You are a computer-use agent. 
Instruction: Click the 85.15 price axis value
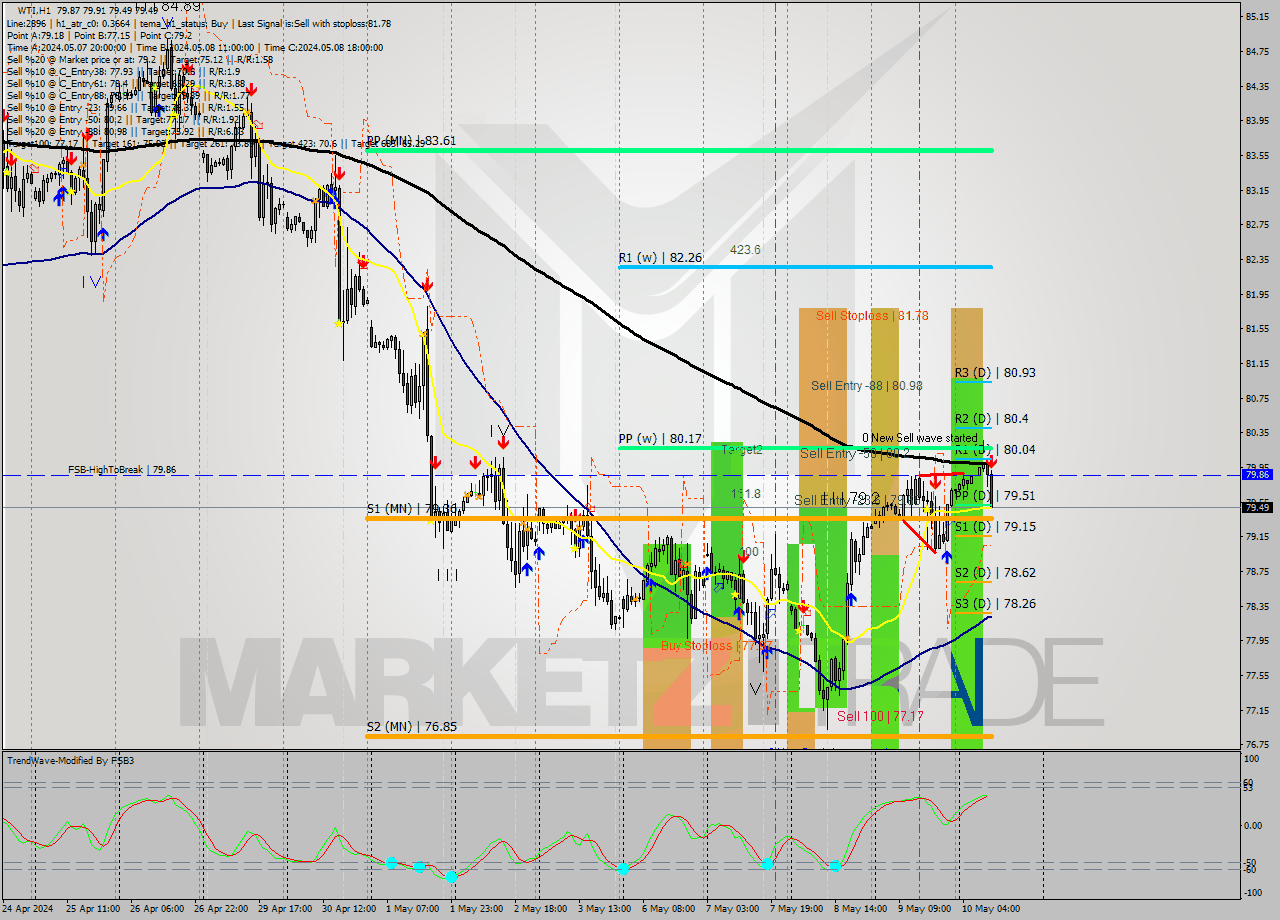[1258, 16]
